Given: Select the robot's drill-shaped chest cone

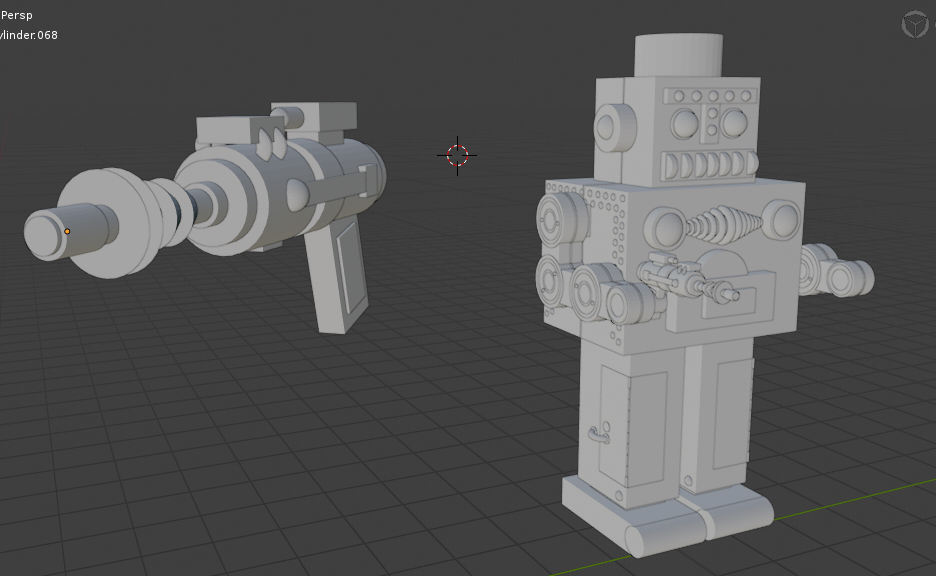Looking at the screenshot, I should (x=723, y=224).
